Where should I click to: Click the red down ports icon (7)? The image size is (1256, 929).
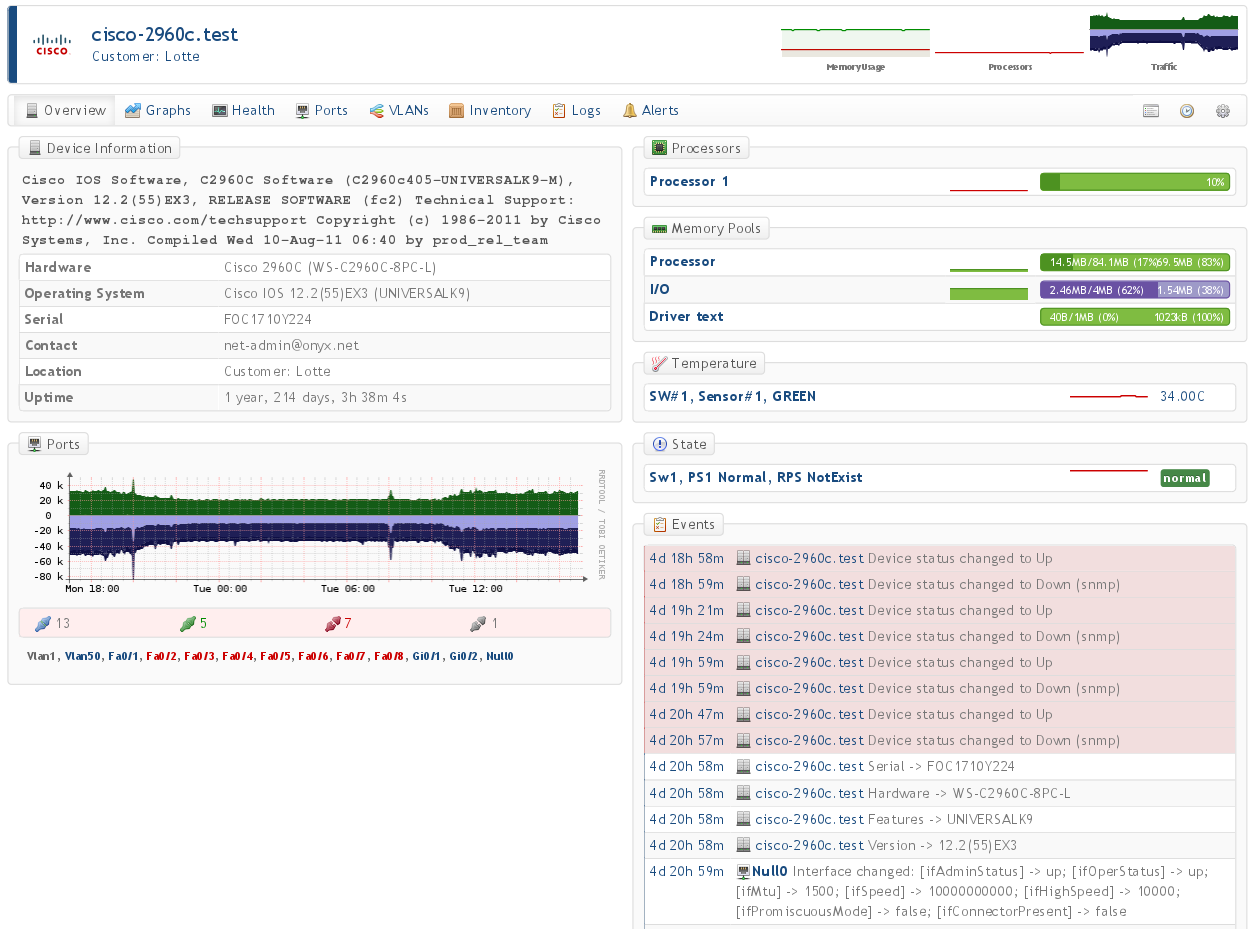click(x=332, y=623)
